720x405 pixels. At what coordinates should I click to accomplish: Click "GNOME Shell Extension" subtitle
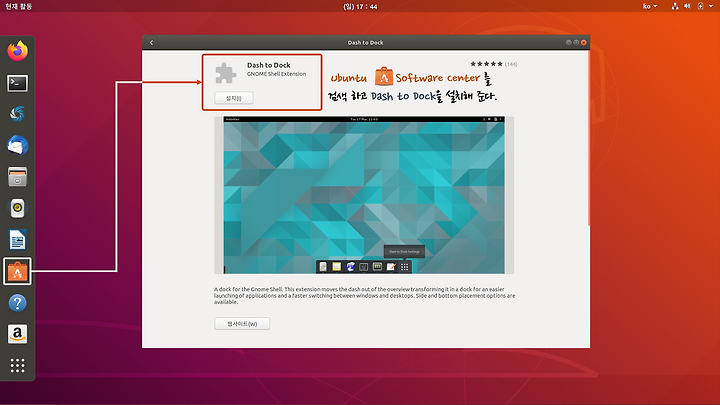point(276,74)
